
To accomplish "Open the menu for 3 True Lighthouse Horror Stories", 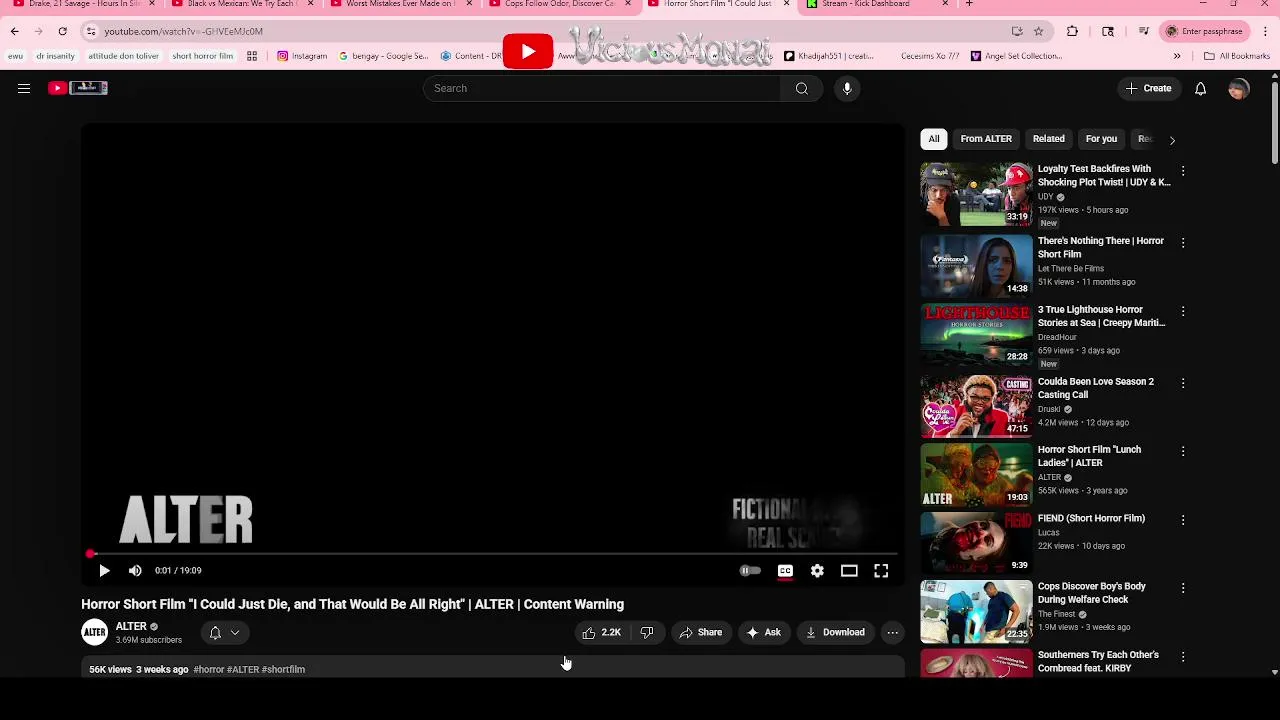I will click(x=1183, y=312).
